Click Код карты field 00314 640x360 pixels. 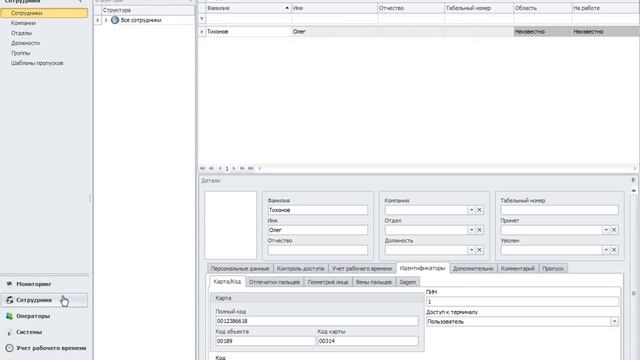pos(368,341)
